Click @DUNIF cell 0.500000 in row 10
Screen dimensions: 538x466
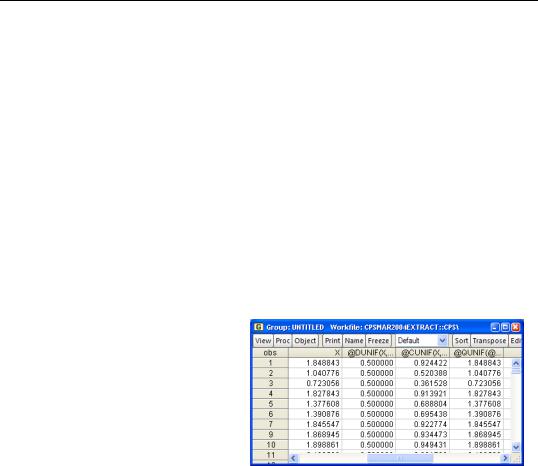coord(369,445)
